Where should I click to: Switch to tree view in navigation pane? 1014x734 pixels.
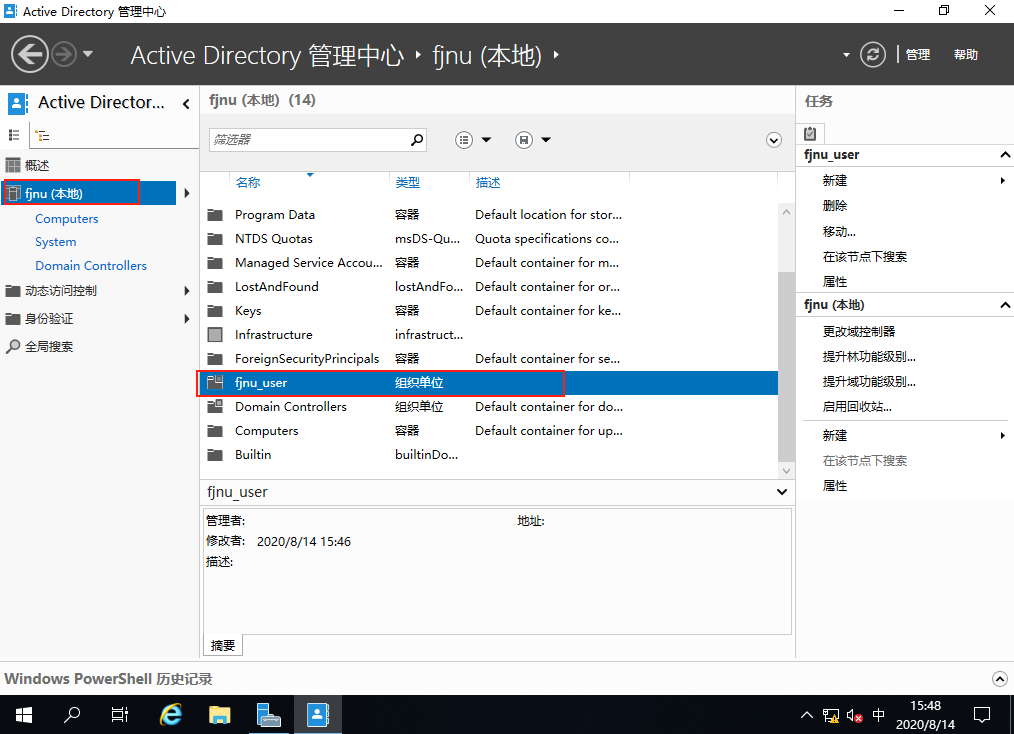[42, 135]
